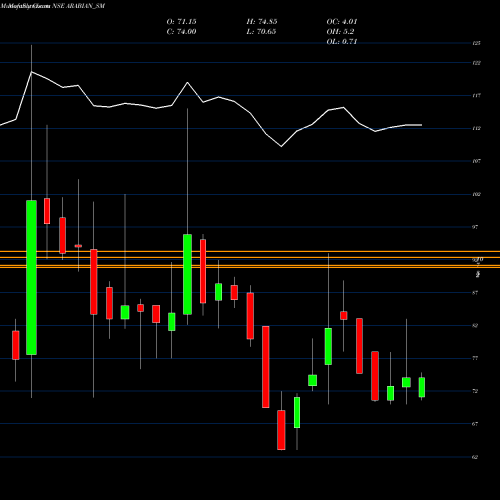Click the OL: 0.71 value
500x500 pixels.
point(342,41)
